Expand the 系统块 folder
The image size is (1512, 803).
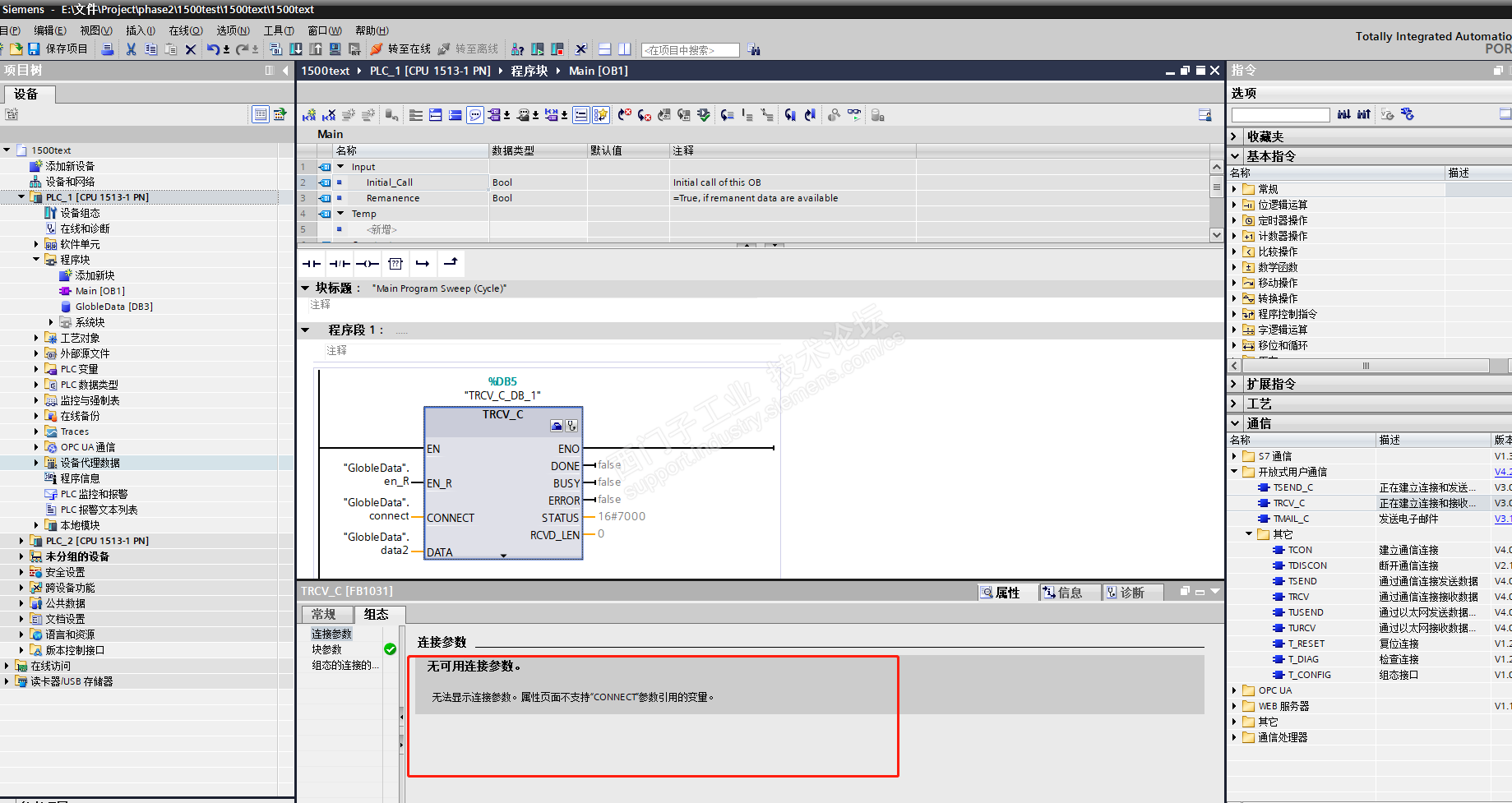51,322
